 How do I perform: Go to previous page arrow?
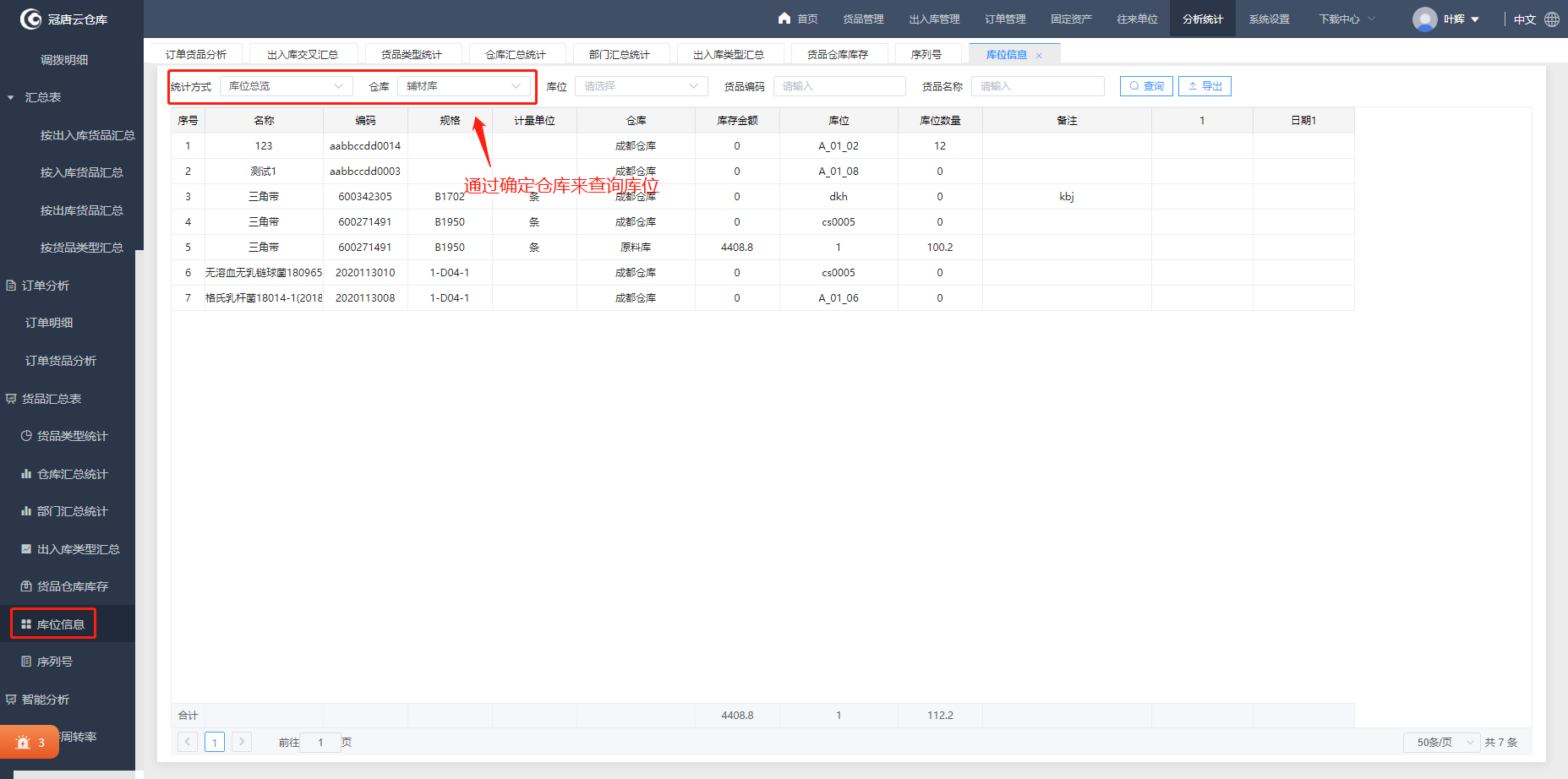[188, 742]
